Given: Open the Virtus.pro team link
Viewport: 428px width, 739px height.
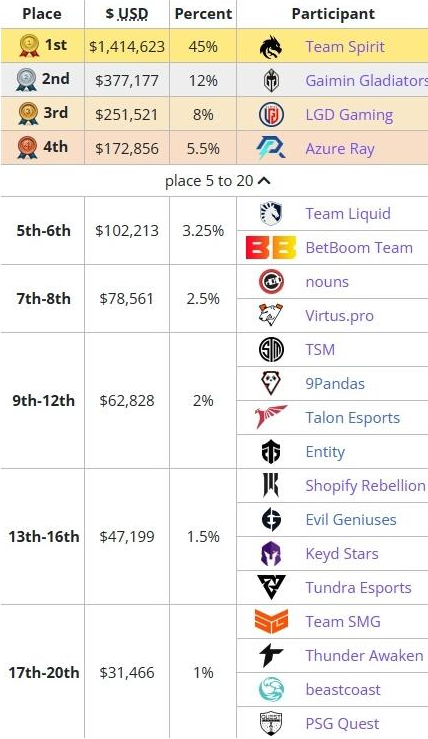Looking at the screenshot, I should 339,315.
